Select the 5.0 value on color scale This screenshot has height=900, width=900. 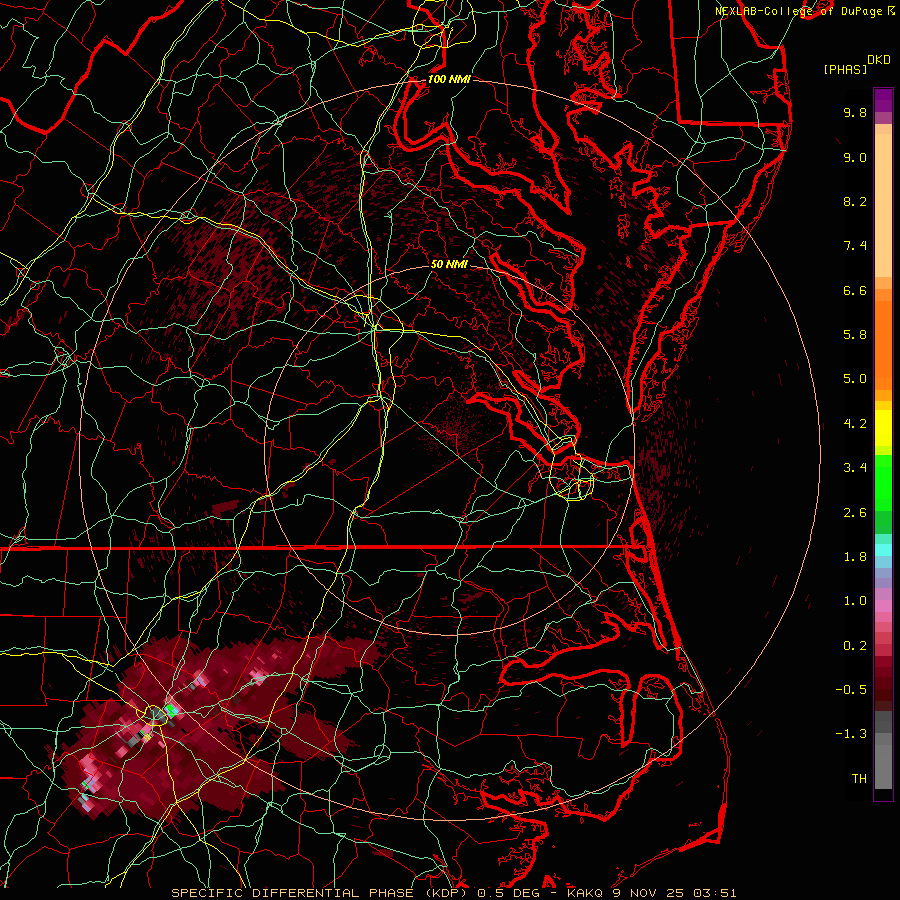pyautogui.click(x=855, y=379)
